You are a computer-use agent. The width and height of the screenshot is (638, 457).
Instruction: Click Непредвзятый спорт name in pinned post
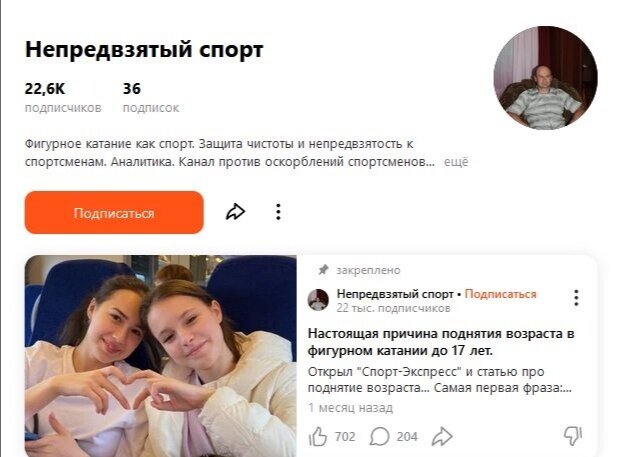click(x=395, y=294)
